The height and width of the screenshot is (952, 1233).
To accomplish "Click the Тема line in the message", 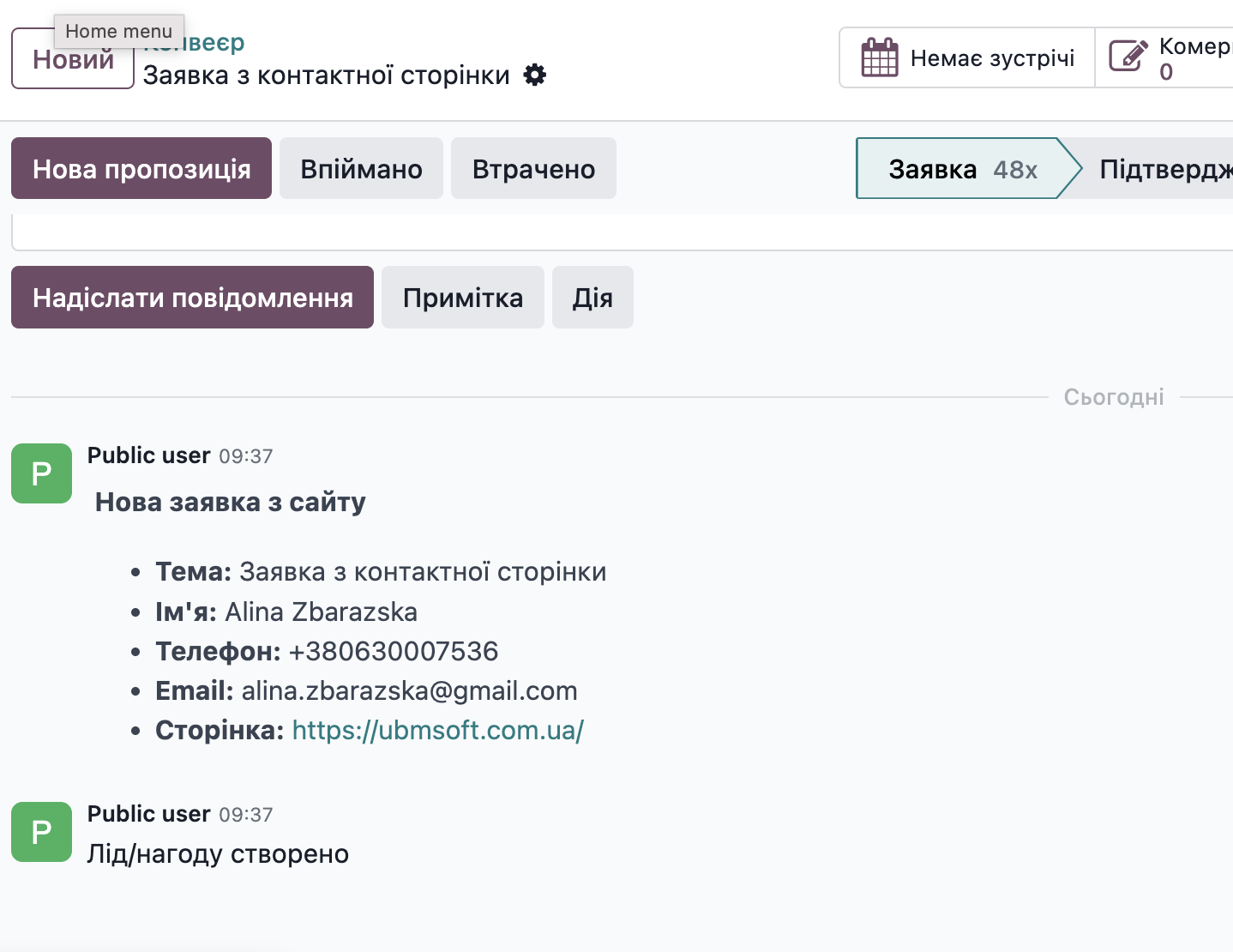I will tap(381, 571).
